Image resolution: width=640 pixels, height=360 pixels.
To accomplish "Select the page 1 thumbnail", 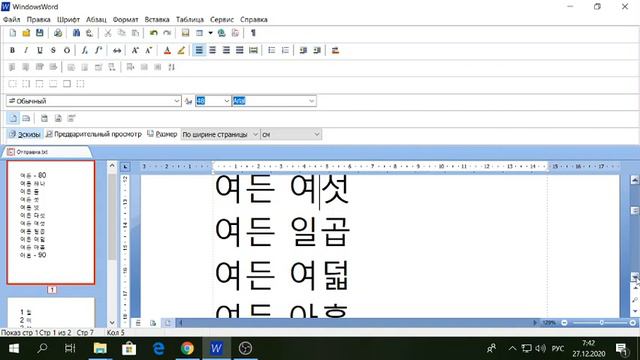I will (x=51, y=222).
